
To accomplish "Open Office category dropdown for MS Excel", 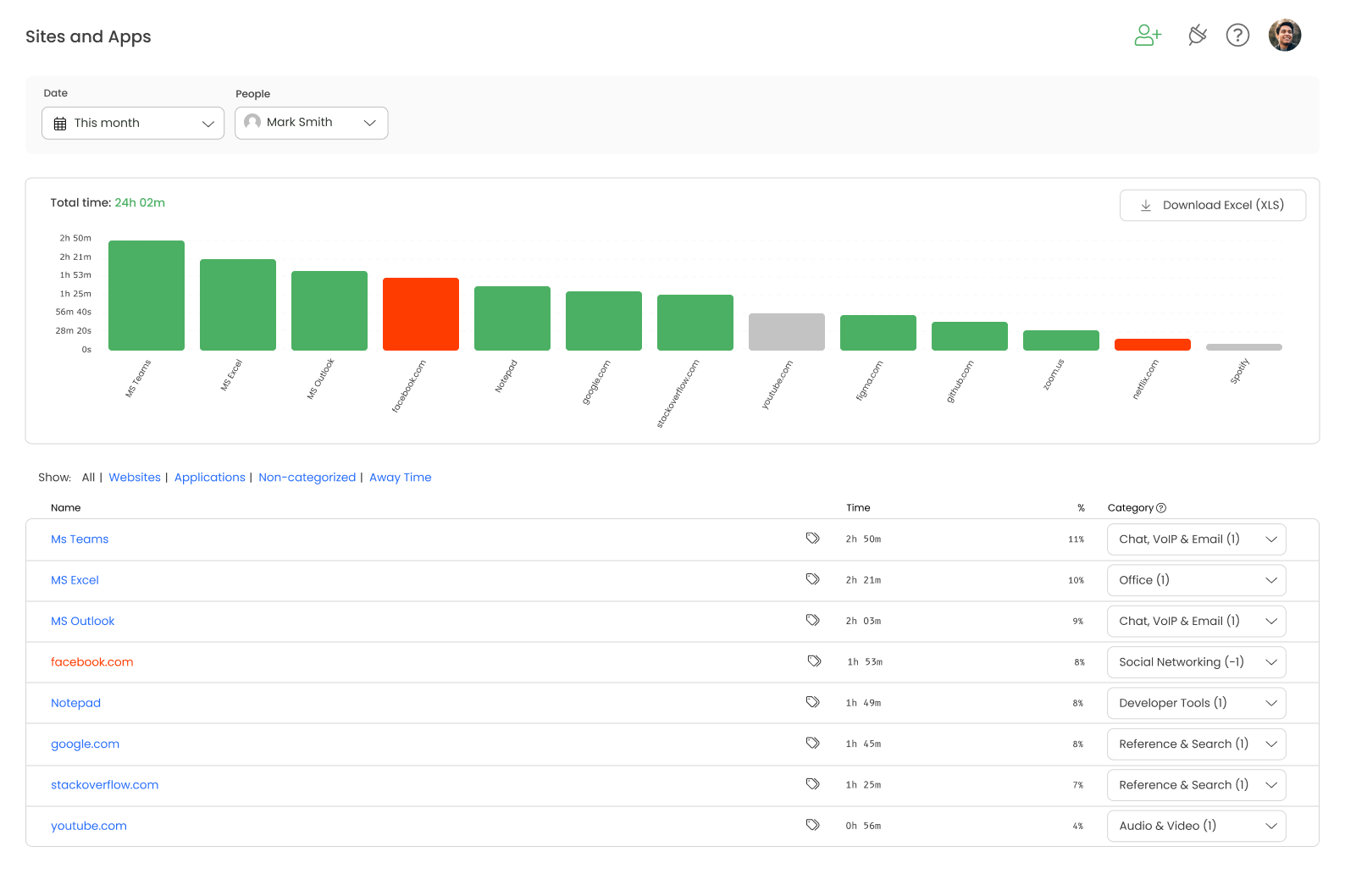I will [x=1196, y=580].
